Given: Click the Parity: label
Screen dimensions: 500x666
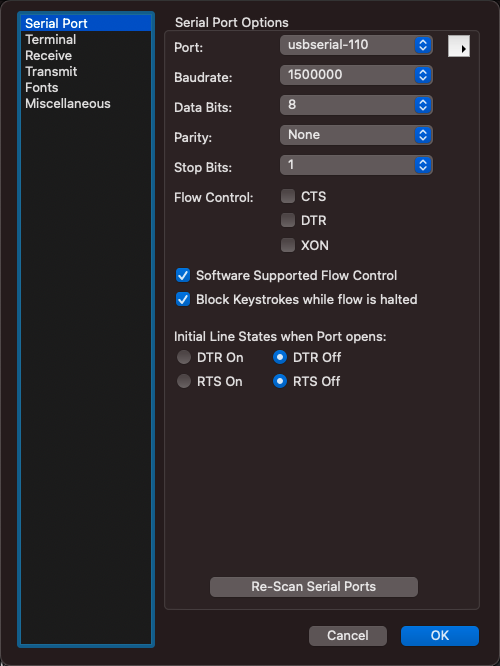Looking at the screenshot, I should [193, 138].
